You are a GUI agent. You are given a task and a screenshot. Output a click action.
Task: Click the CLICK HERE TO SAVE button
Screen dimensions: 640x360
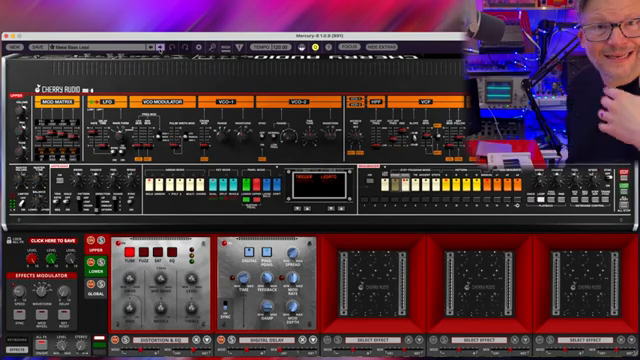53,241
